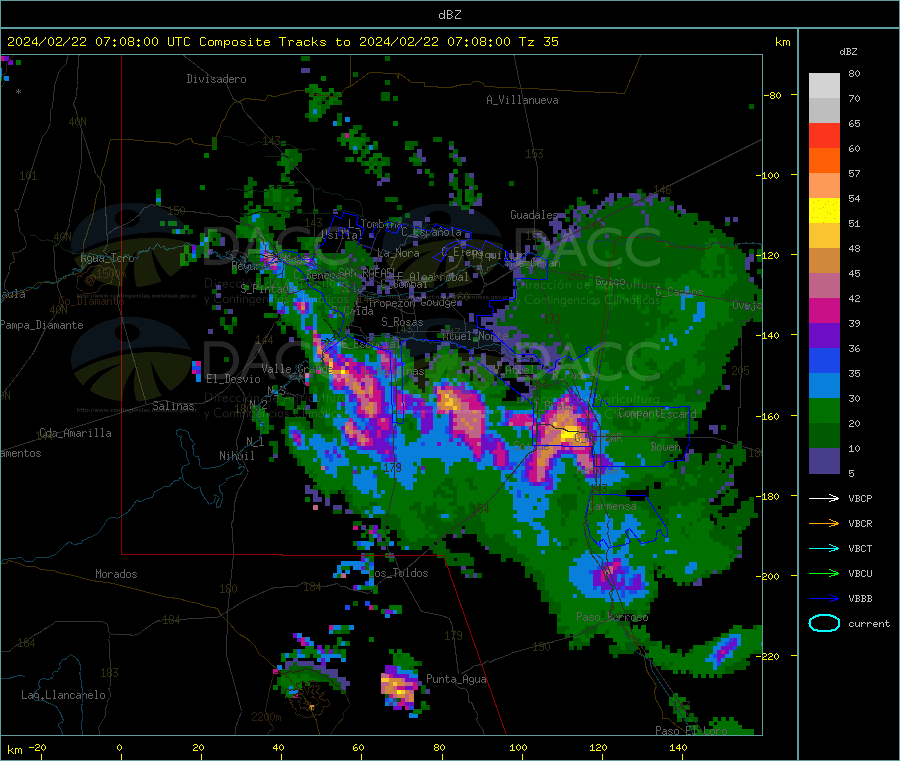Click the '-100' tick on right axis
Viewport: 900px width, 761px height.
pyautogui.click(x=768, y=175)
